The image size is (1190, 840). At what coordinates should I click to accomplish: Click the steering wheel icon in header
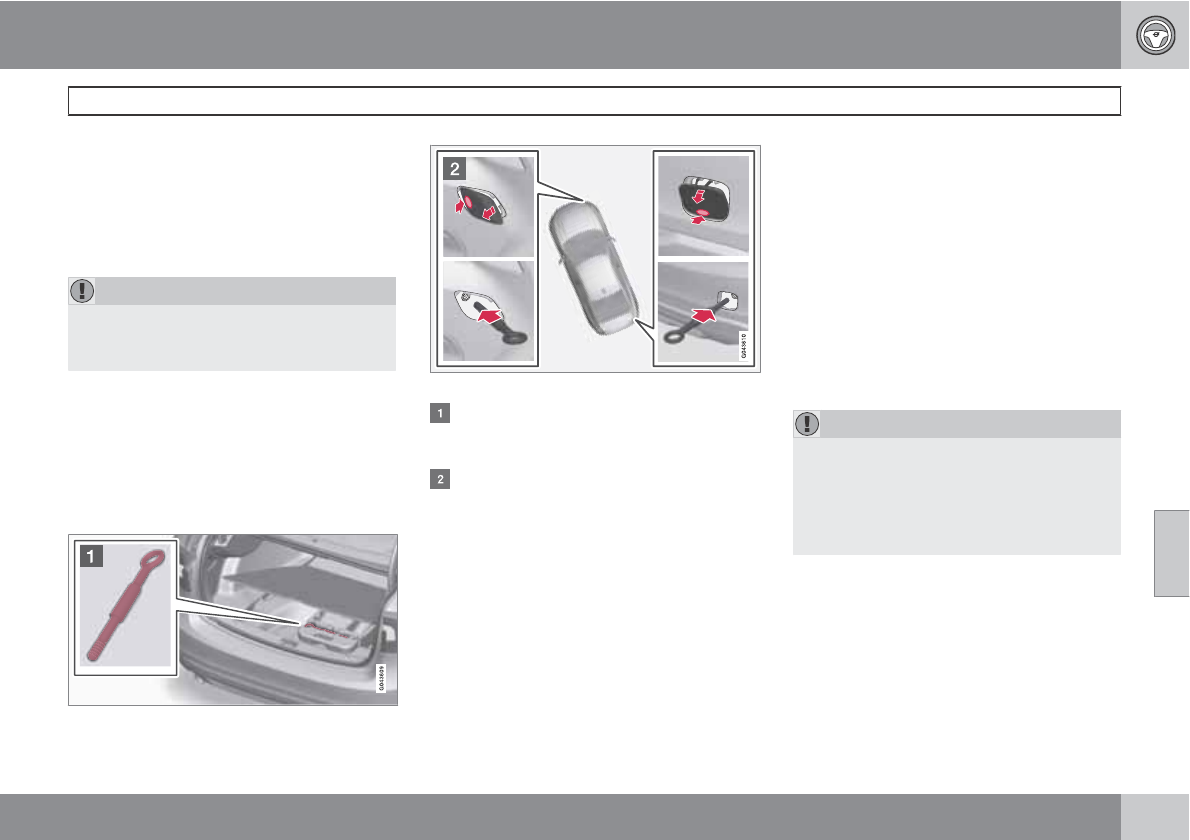[x=1155, y=35]
